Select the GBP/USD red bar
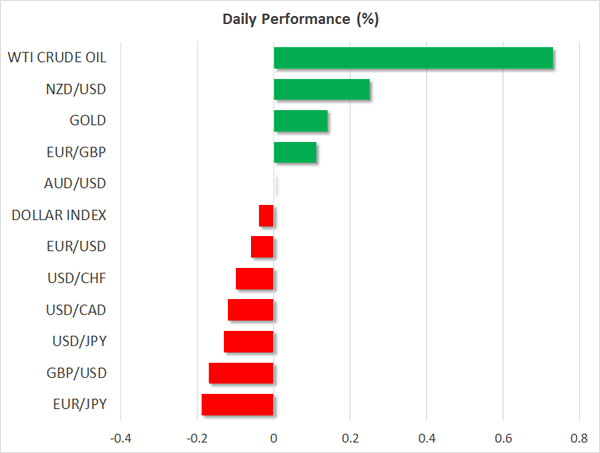Viewport: 600px width, 453px height. click(241, 373)
